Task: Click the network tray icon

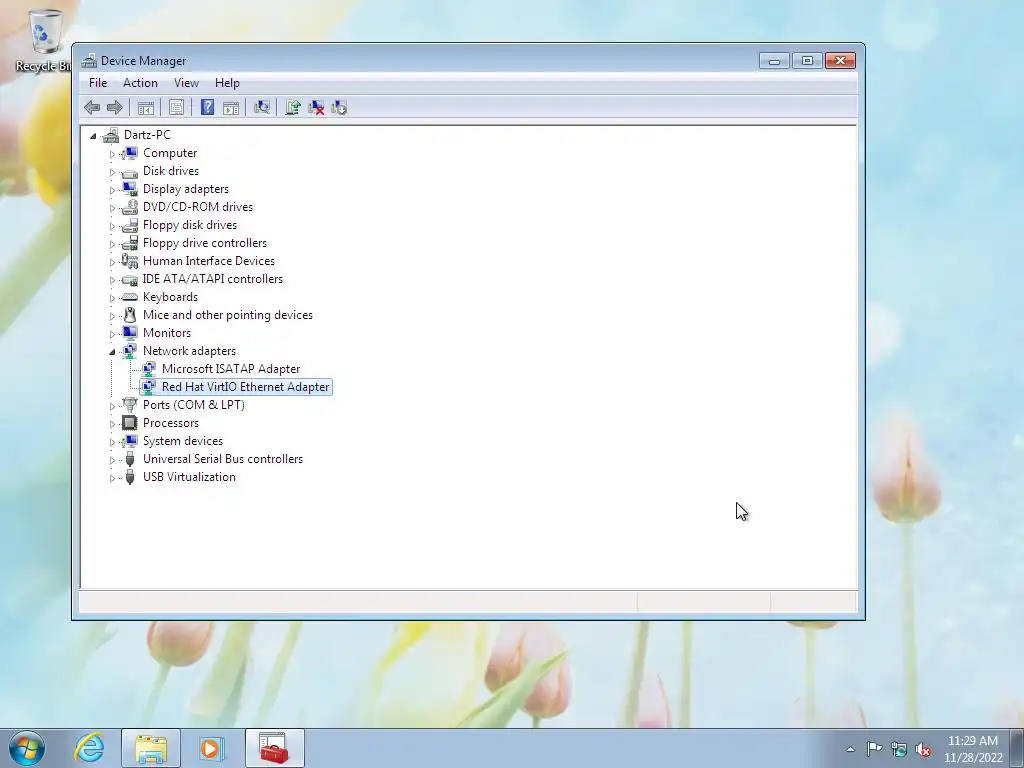Action: pos(899,749)
